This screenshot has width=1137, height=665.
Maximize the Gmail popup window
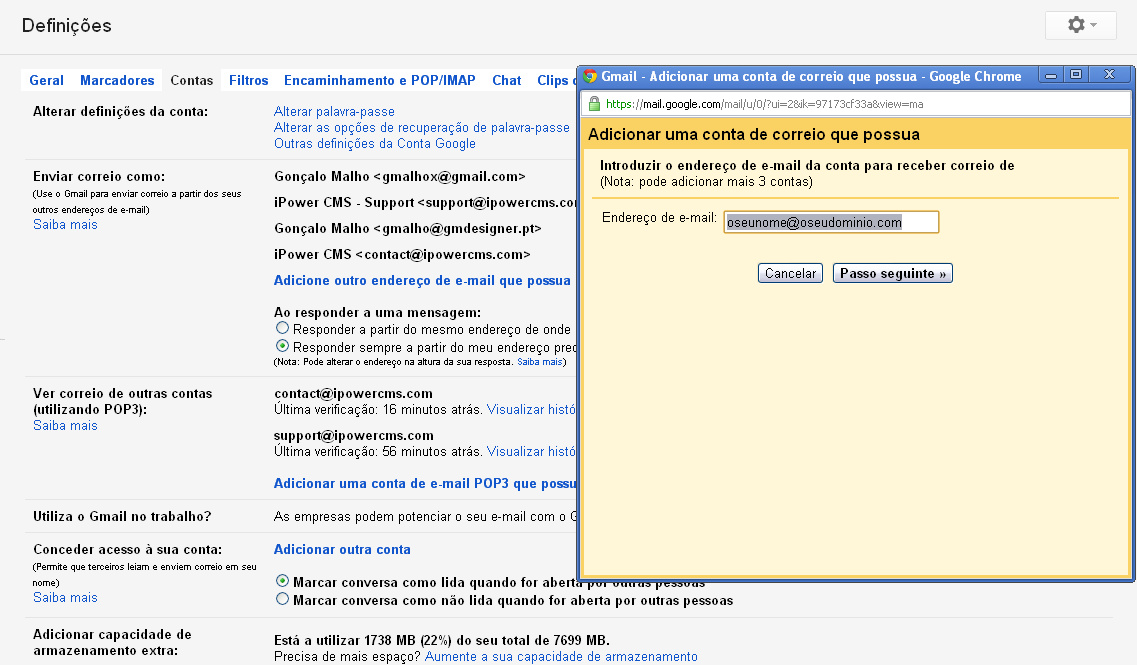click(x=1076, y=74)
